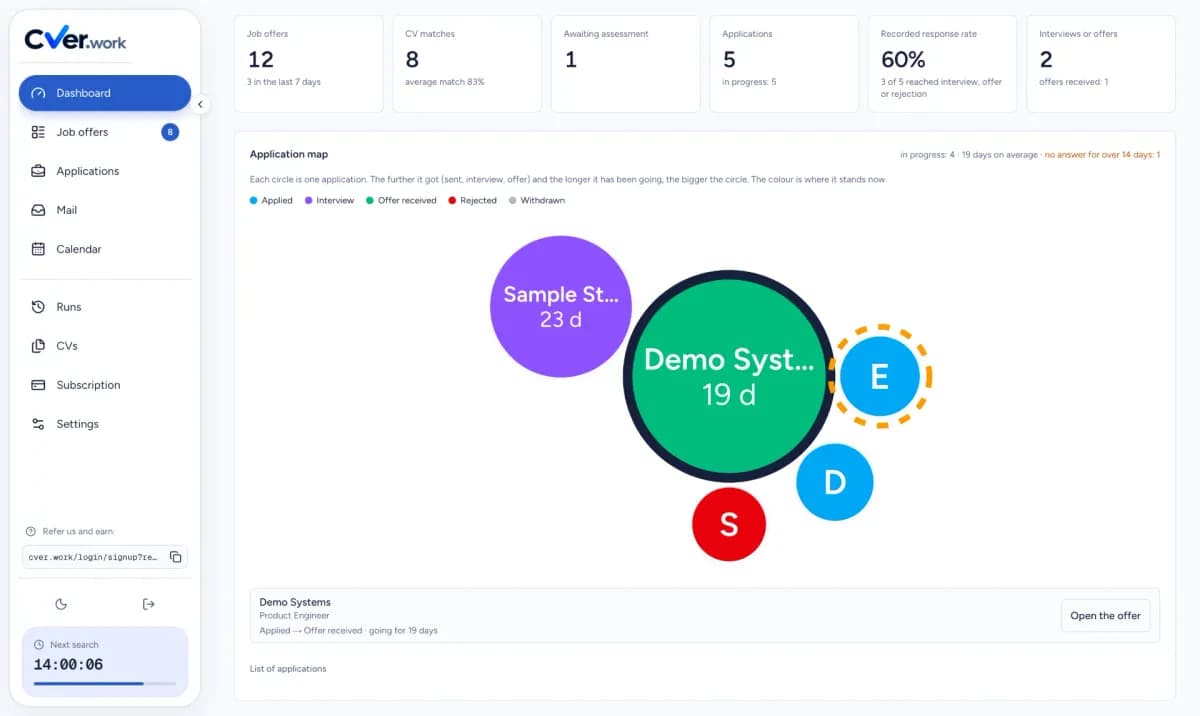
Task: Click the Interview purple legend dot
Action: [x=308, y=201]
